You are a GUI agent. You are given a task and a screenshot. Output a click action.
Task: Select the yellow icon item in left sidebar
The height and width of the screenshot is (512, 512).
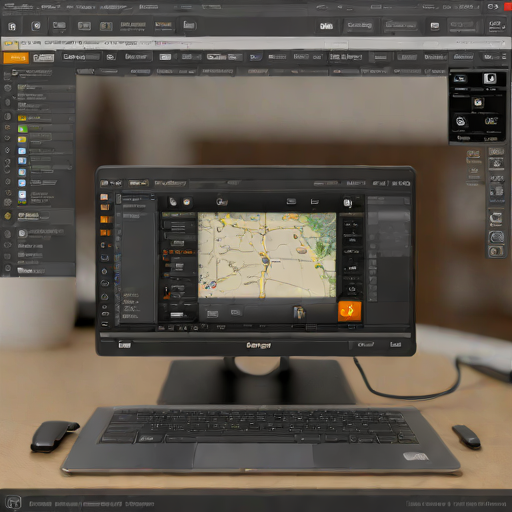[x=22, y=118]
